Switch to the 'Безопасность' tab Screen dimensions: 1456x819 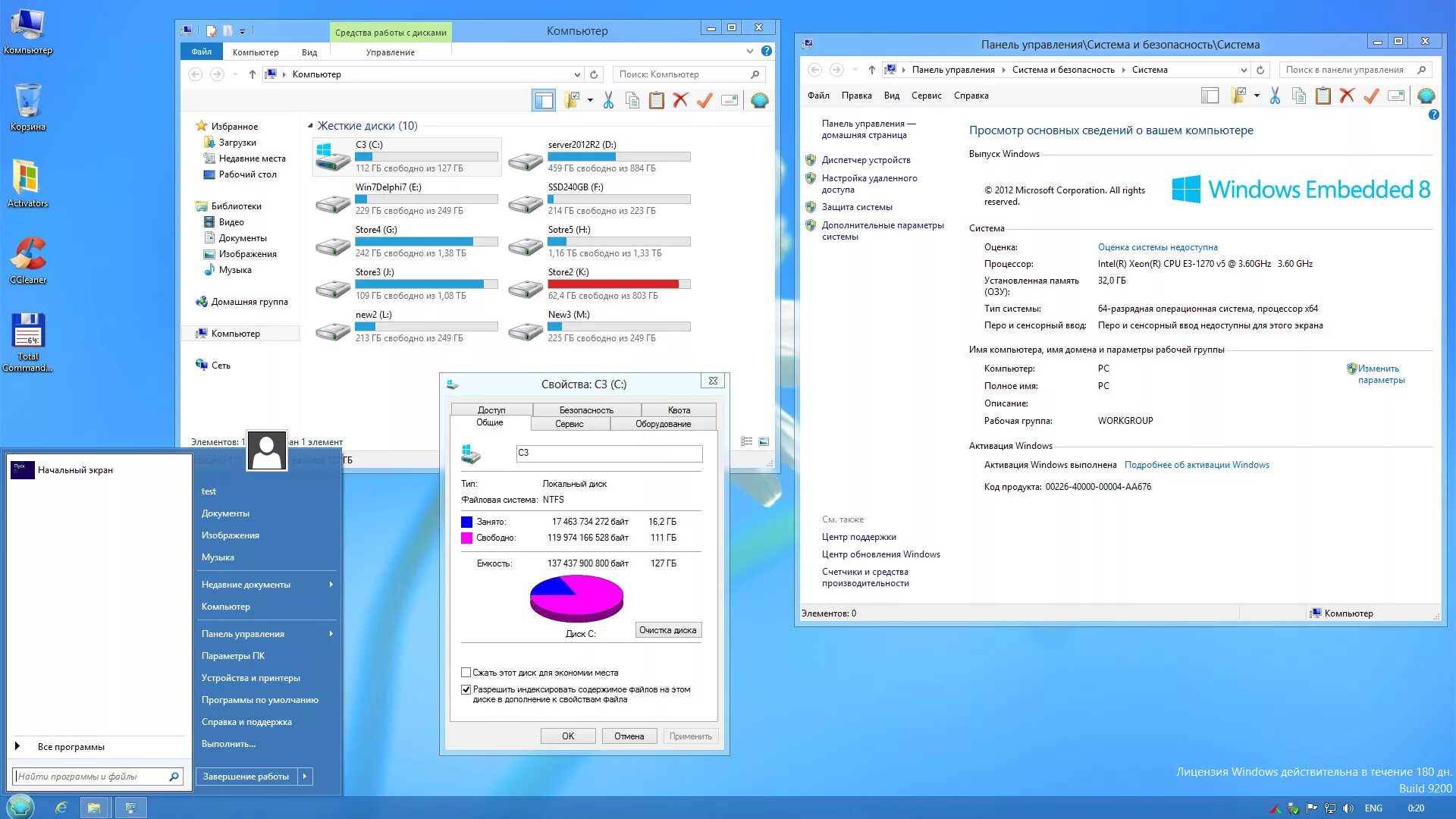pos(586,410)
